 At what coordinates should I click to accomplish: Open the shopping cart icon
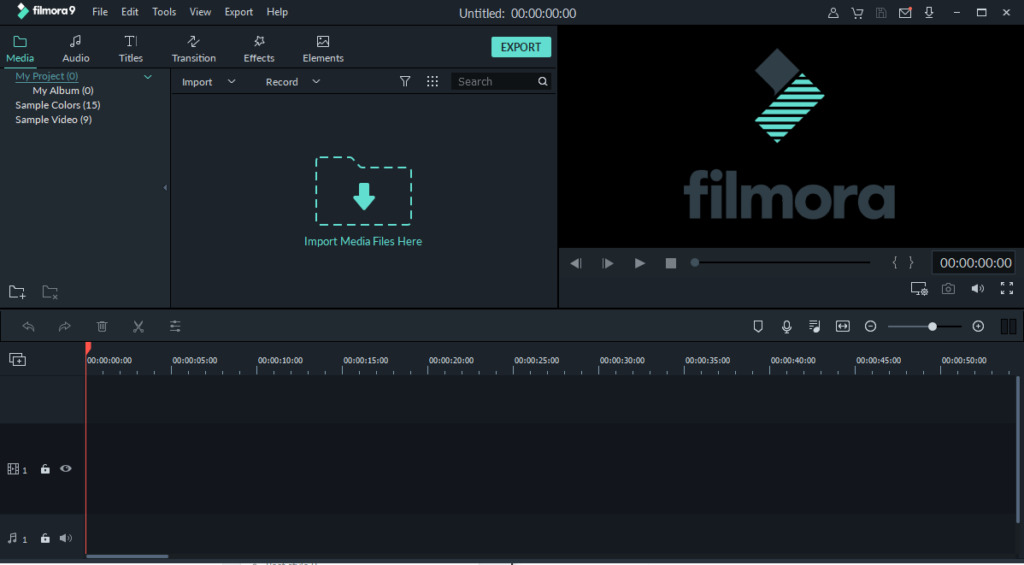pos(857,12)
